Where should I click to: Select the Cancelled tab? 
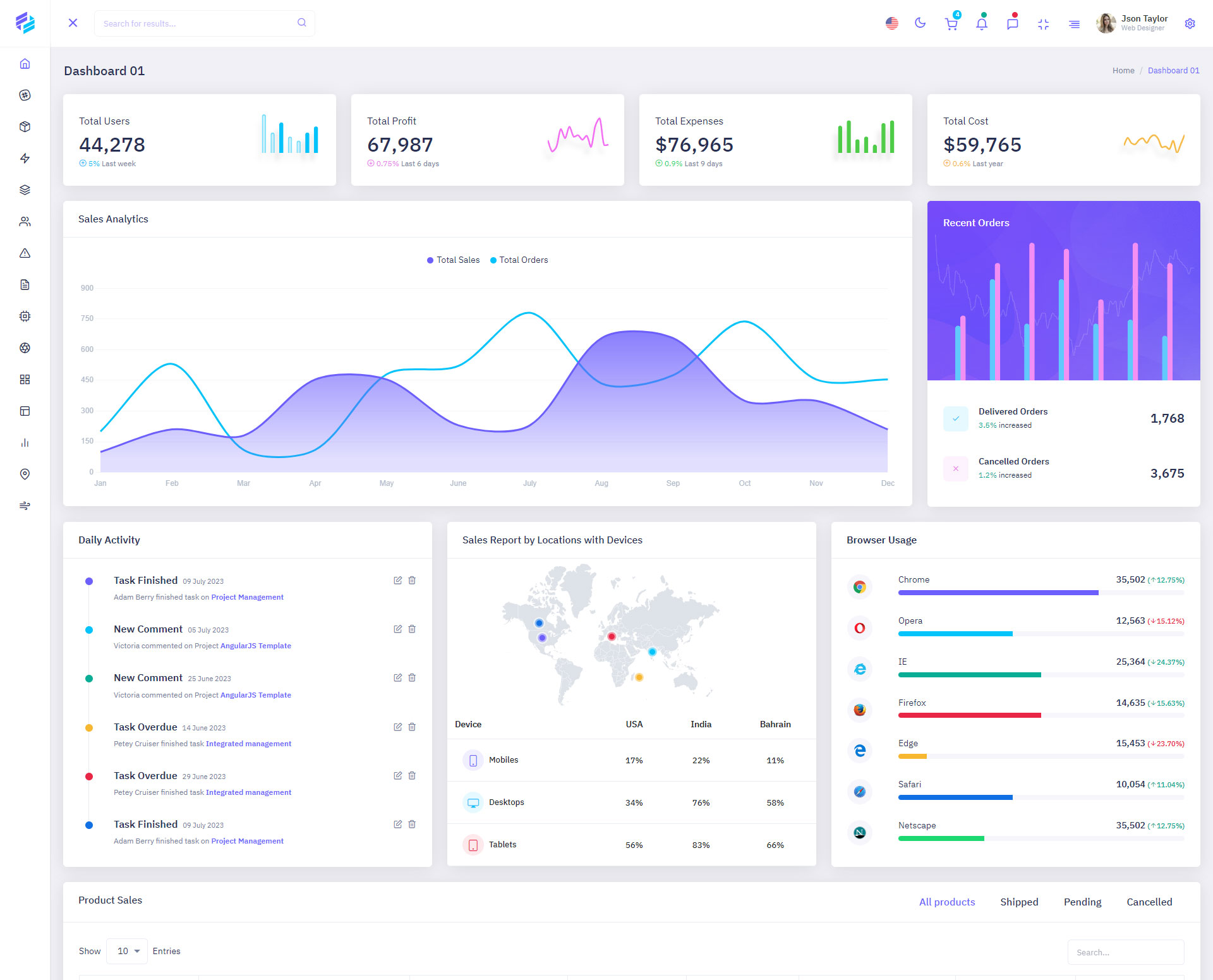pos(1149,902)
